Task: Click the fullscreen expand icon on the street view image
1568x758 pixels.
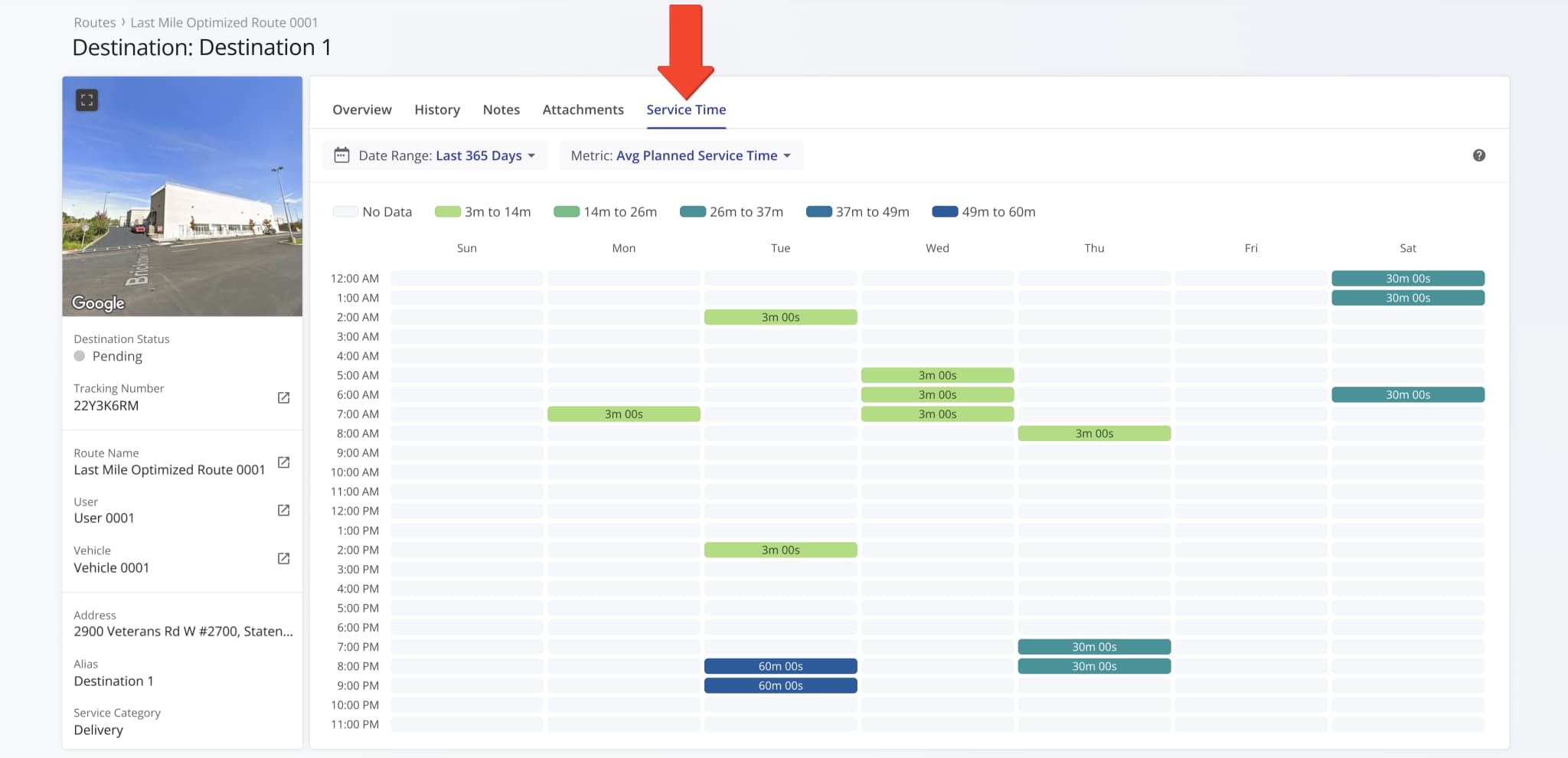Action: pyautogui.click(x=87, y=100)
